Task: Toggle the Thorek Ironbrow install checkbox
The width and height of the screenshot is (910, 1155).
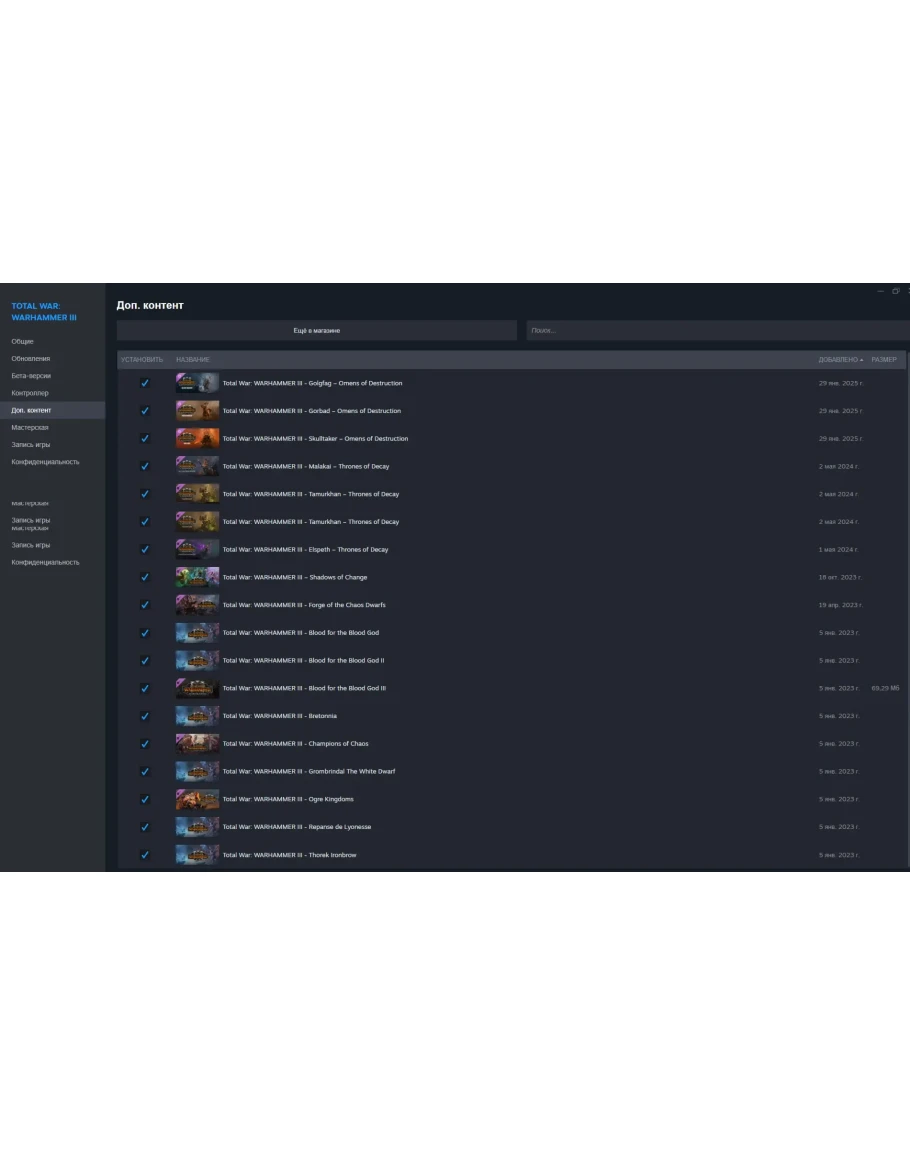Action: (145, 855)
